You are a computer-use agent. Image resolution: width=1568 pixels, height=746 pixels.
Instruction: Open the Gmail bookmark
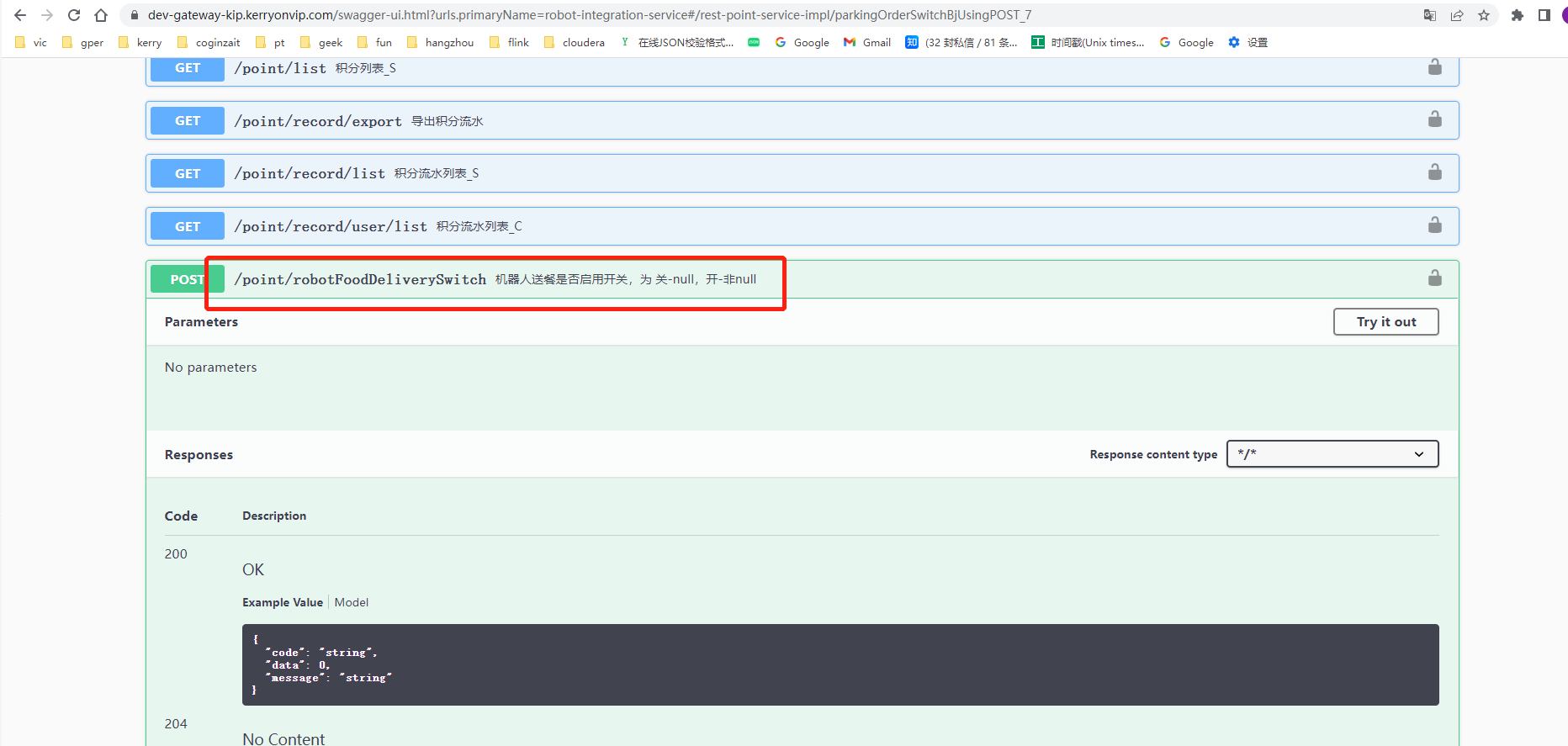(867, 42)
